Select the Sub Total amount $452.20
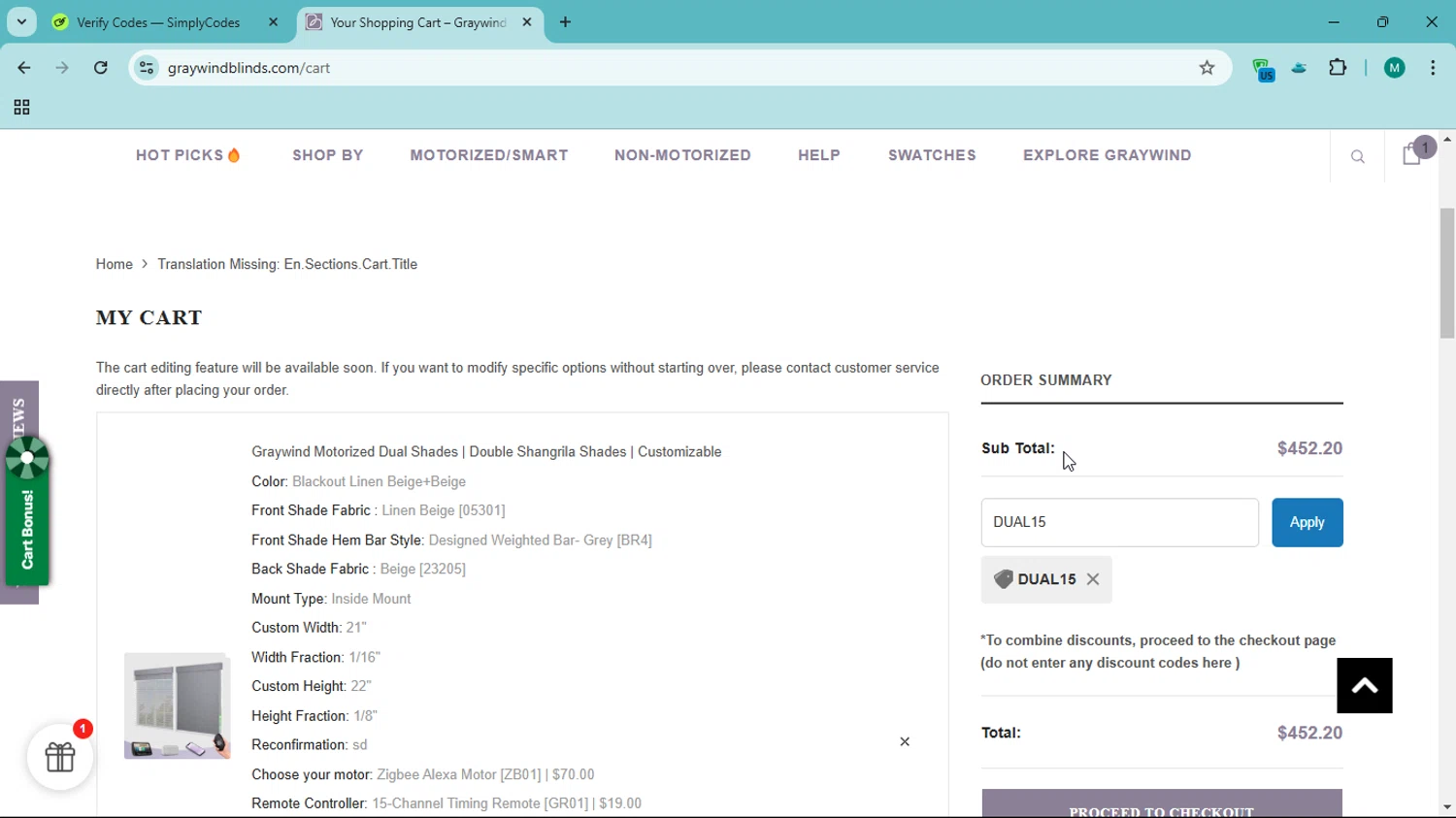 1309,448
